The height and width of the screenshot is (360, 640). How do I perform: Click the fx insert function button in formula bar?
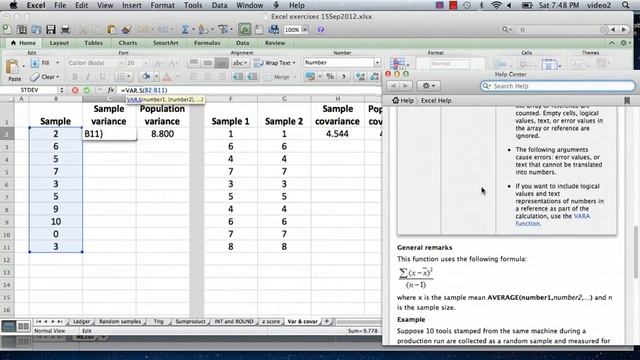pos(111,90)
